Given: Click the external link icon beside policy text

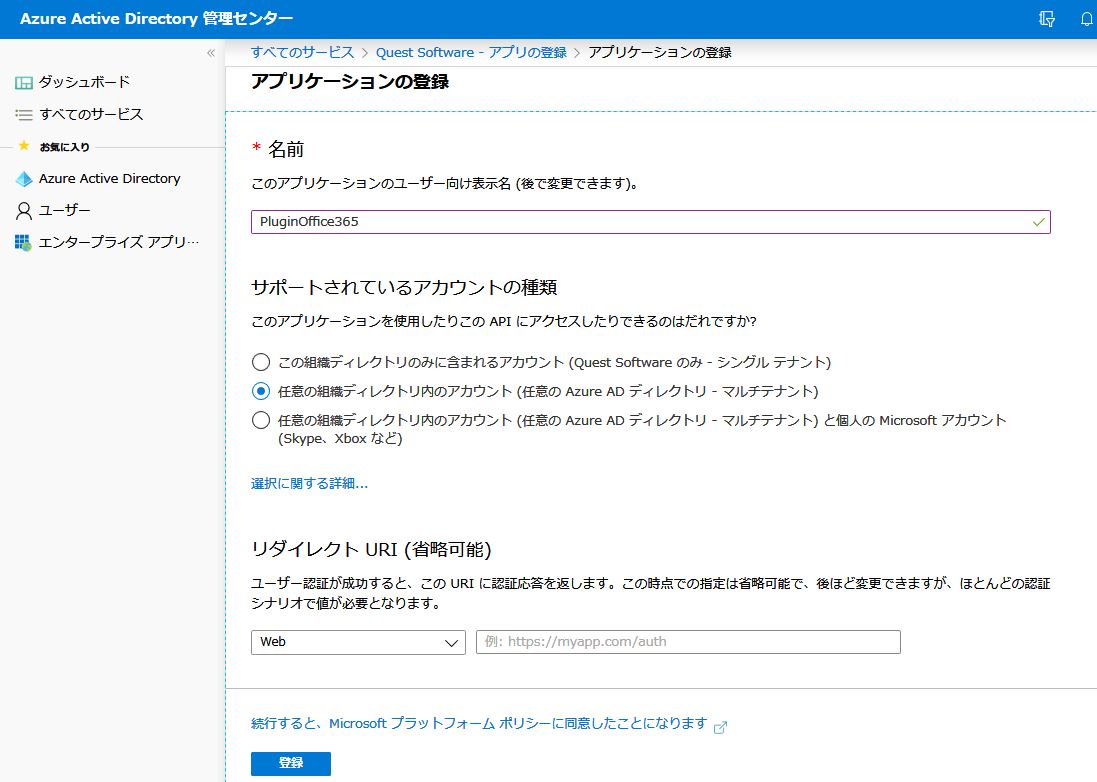Looking at the screenshot, I should [720, 727].
